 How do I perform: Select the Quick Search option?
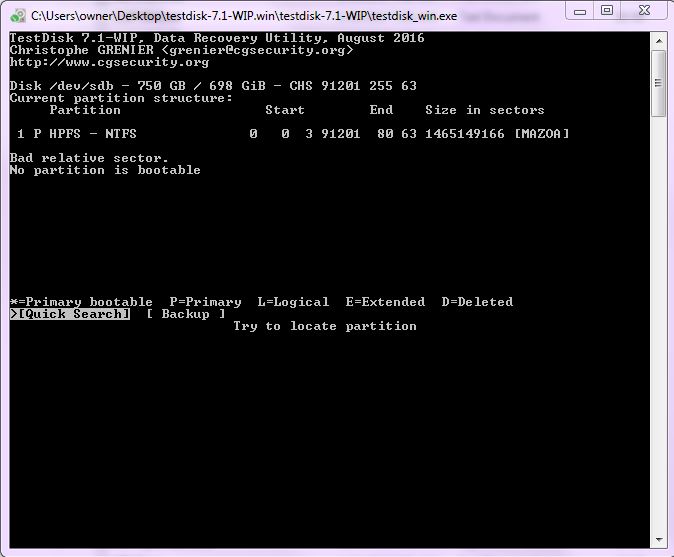(x=70, y=314)
